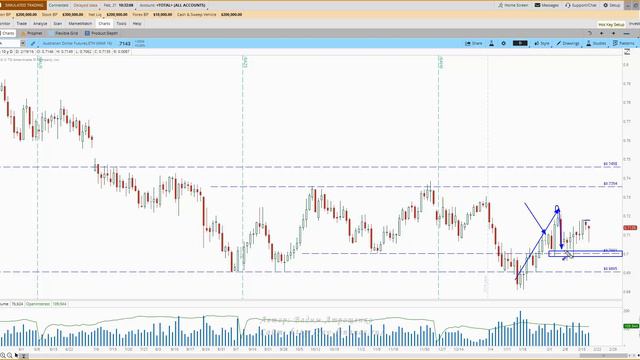640x360 pixels.
Task: Open the Help tab
Action: coord(137,24)
